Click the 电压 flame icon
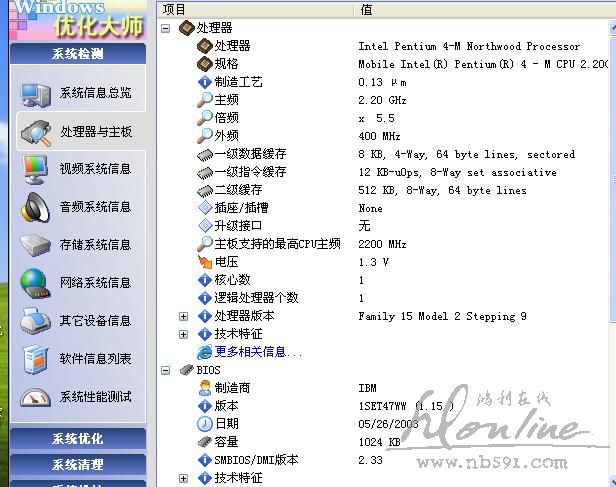This screenshot has width=616, height=487. pos(205,262)
